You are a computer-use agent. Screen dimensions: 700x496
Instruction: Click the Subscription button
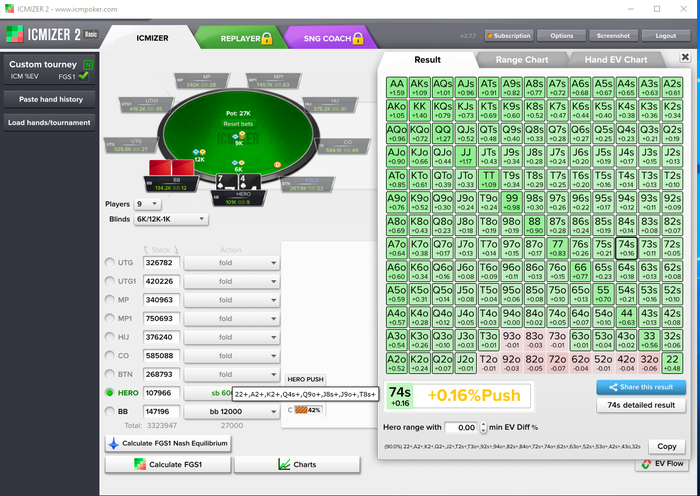point(509,36)
